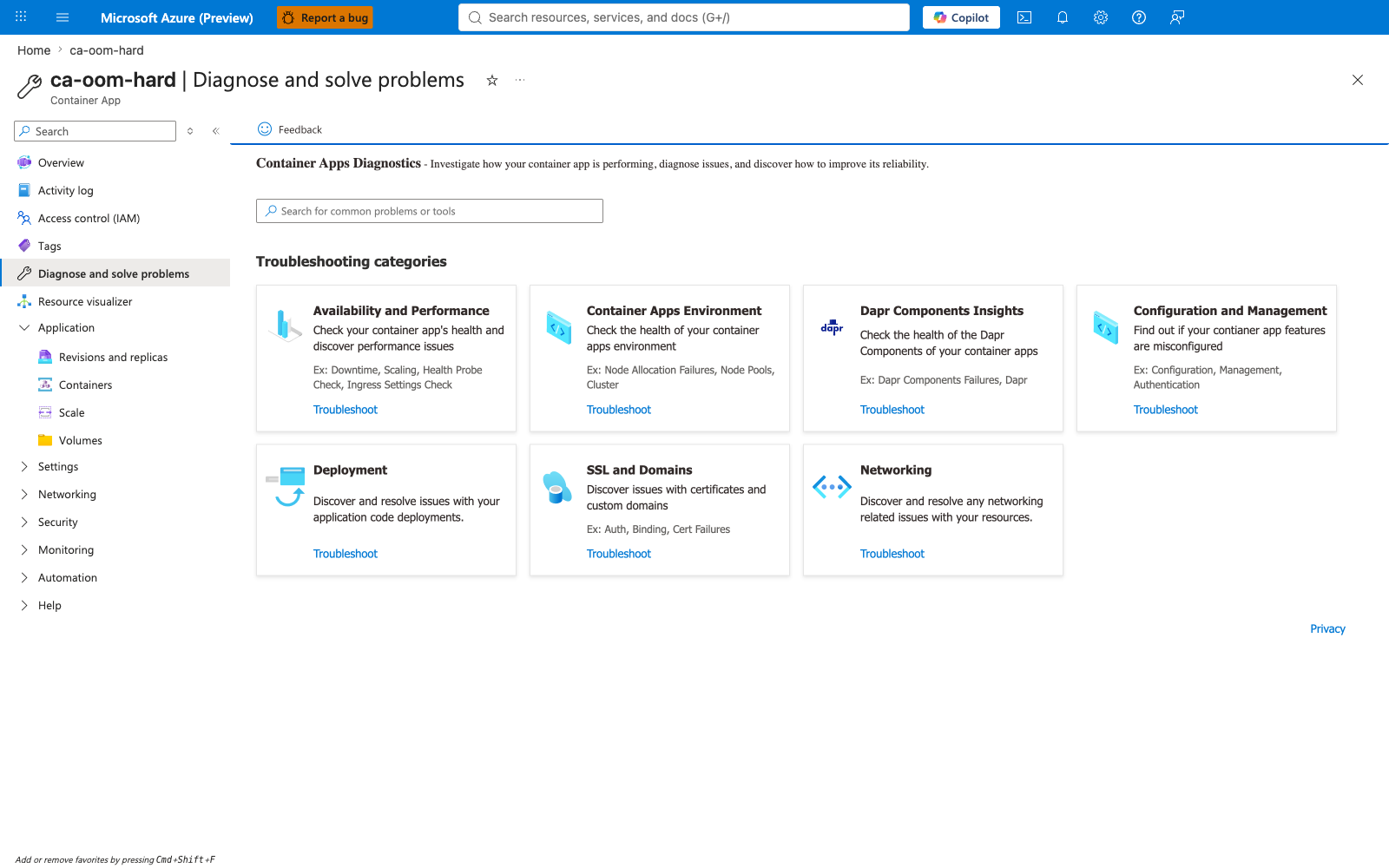This screenshot has height=868, width=1389.
Task: Open the more options ellipsis by title
Action: tap(520, 80)
